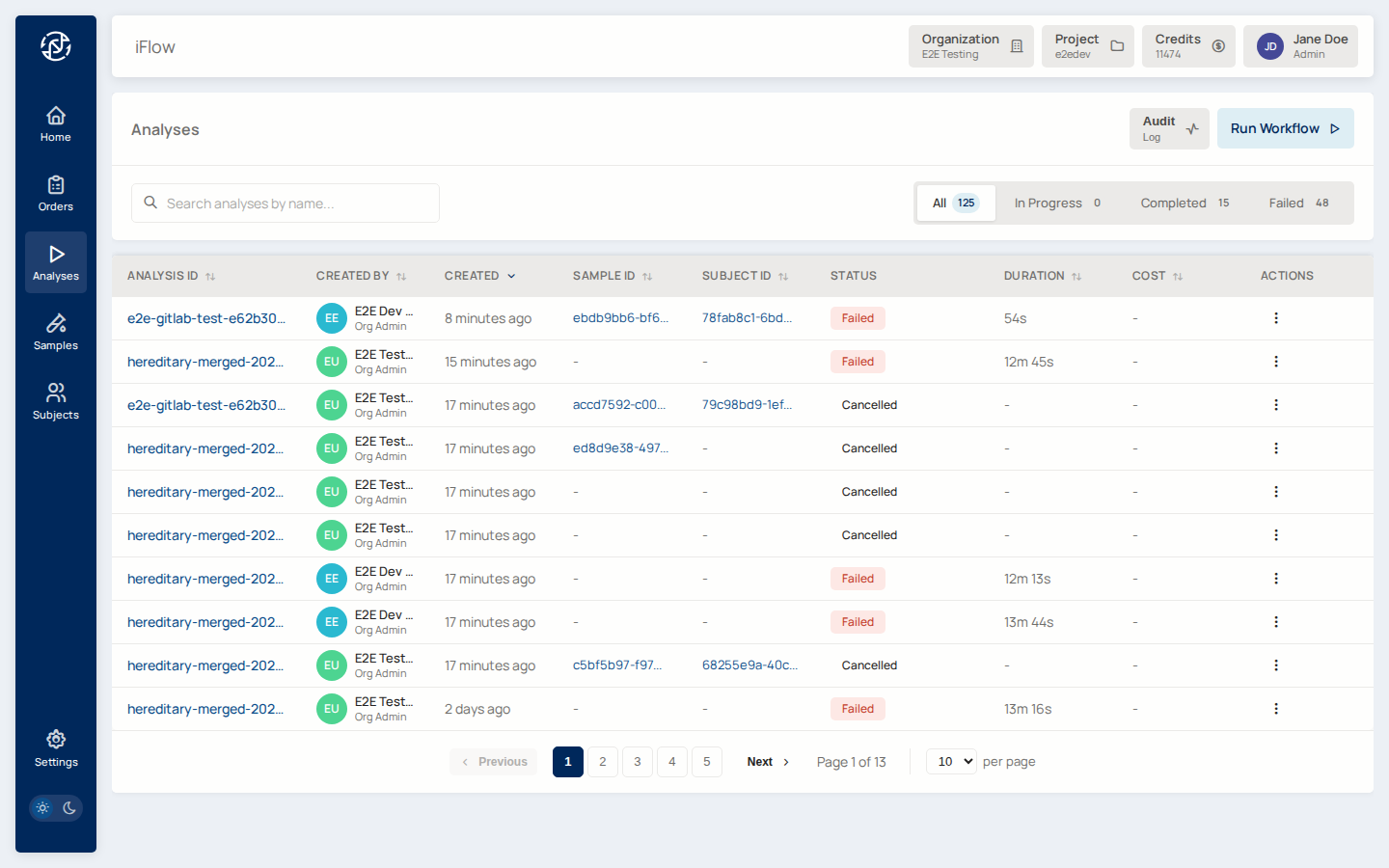The width and height of the screenshot is (1389, 868).
Task: Show Completed analyses tab
Action: [1184, 203]
